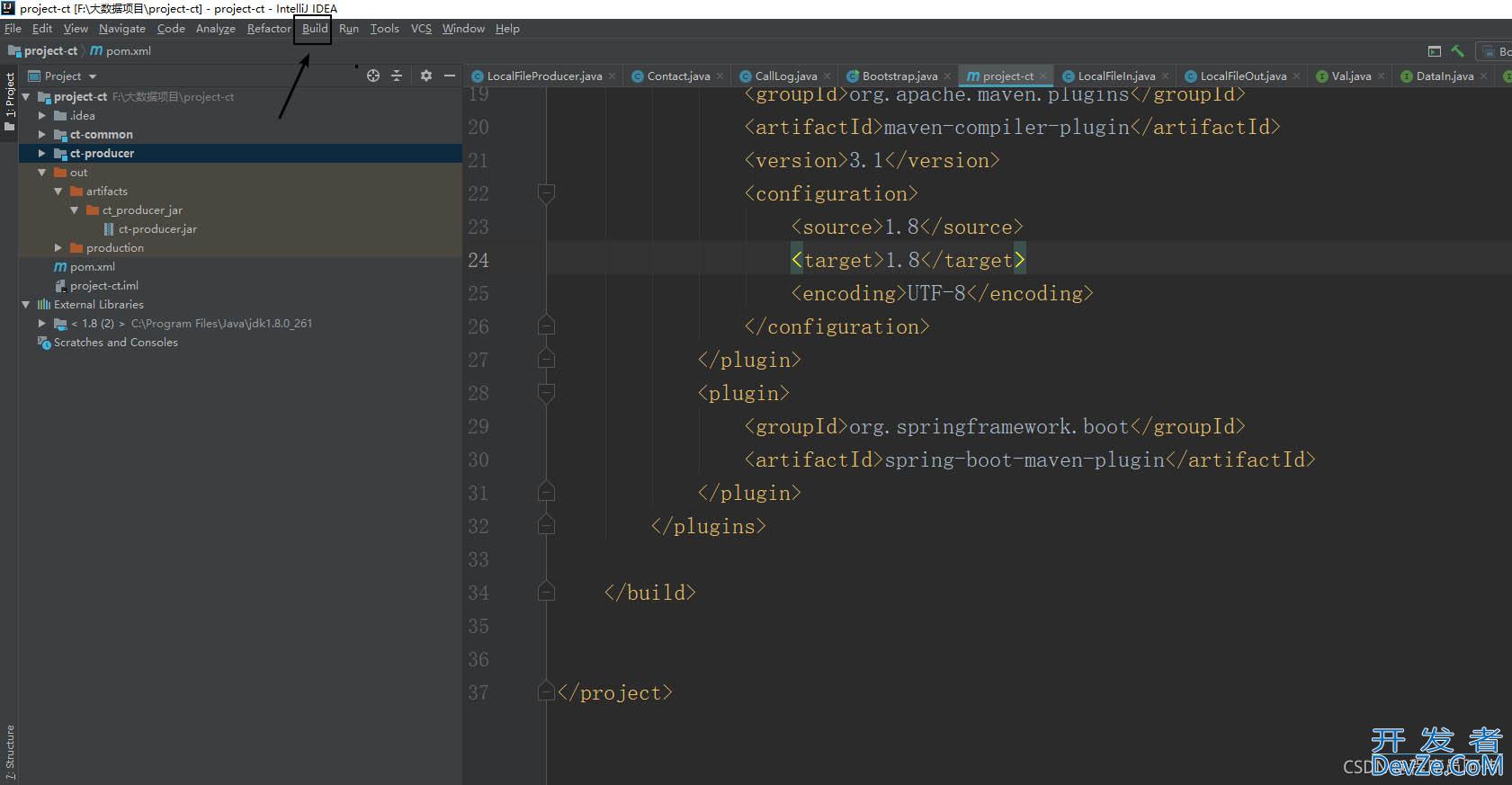Open the Navigate menu
Screen dimensions: 1512x785
[121, 29]
